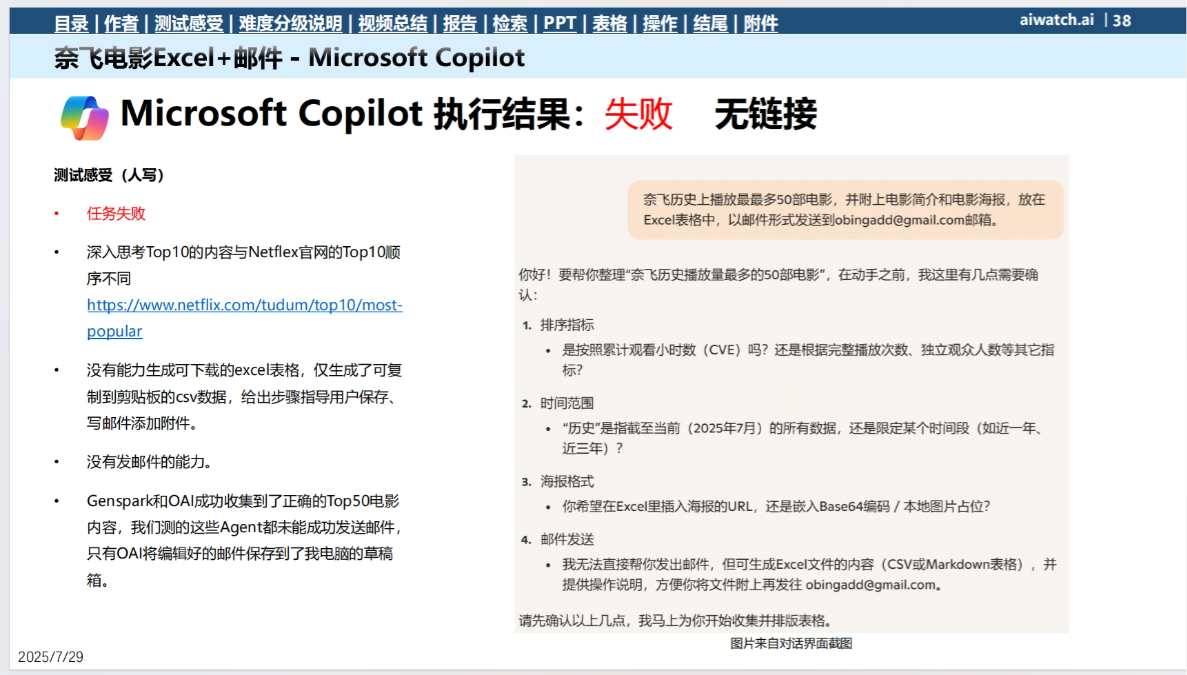Open the 表格 navigation link
This screenshot has height=675, width=1187.
(609, 23)
